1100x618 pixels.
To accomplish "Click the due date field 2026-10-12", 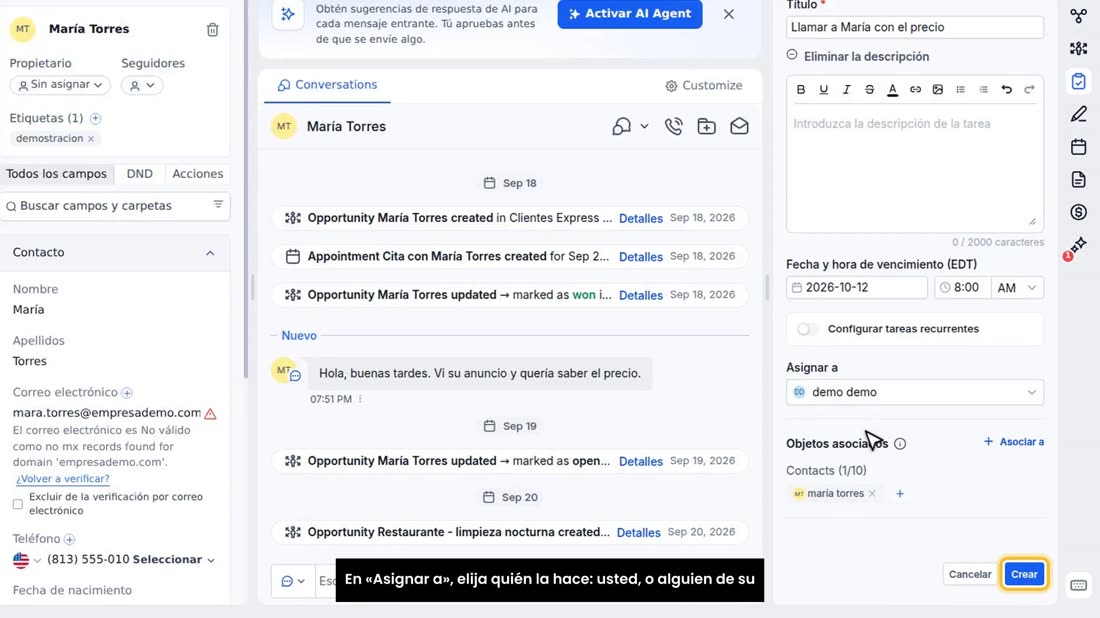I will pos(857,288).
